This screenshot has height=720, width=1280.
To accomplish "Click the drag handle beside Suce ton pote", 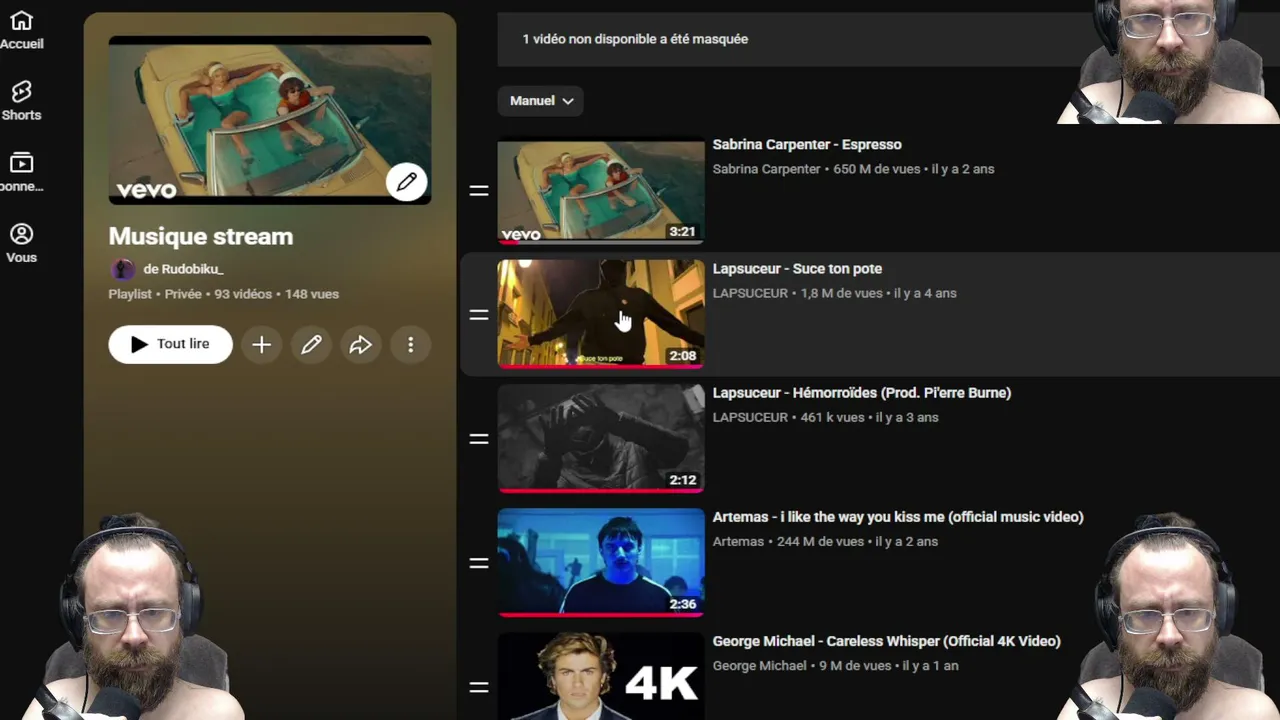I will pos(479,314).
